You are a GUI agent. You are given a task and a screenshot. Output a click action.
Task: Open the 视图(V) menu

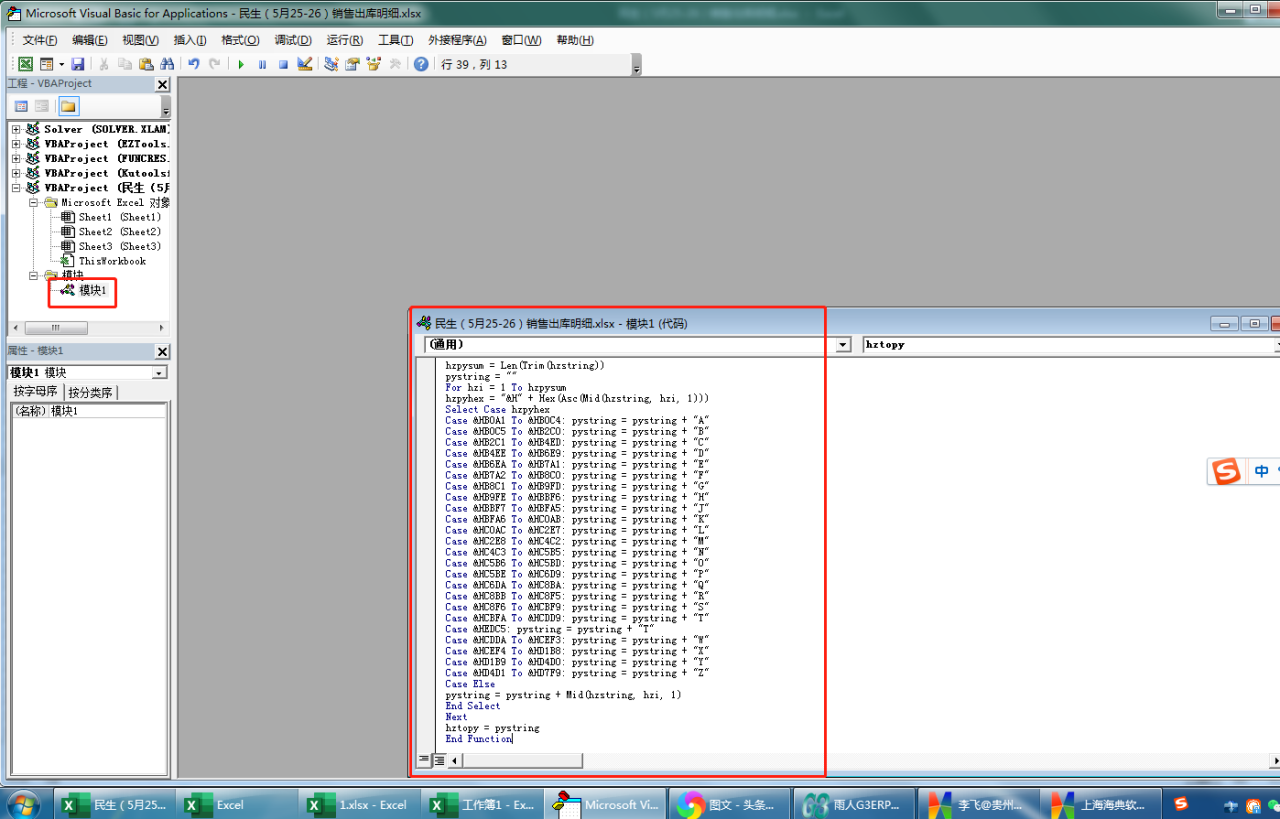140,40
